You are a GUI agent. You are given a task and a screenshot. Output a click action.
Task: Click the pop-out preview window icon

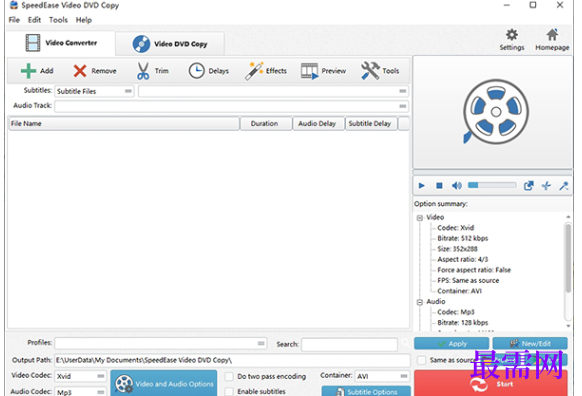click(x=529, y=186)
